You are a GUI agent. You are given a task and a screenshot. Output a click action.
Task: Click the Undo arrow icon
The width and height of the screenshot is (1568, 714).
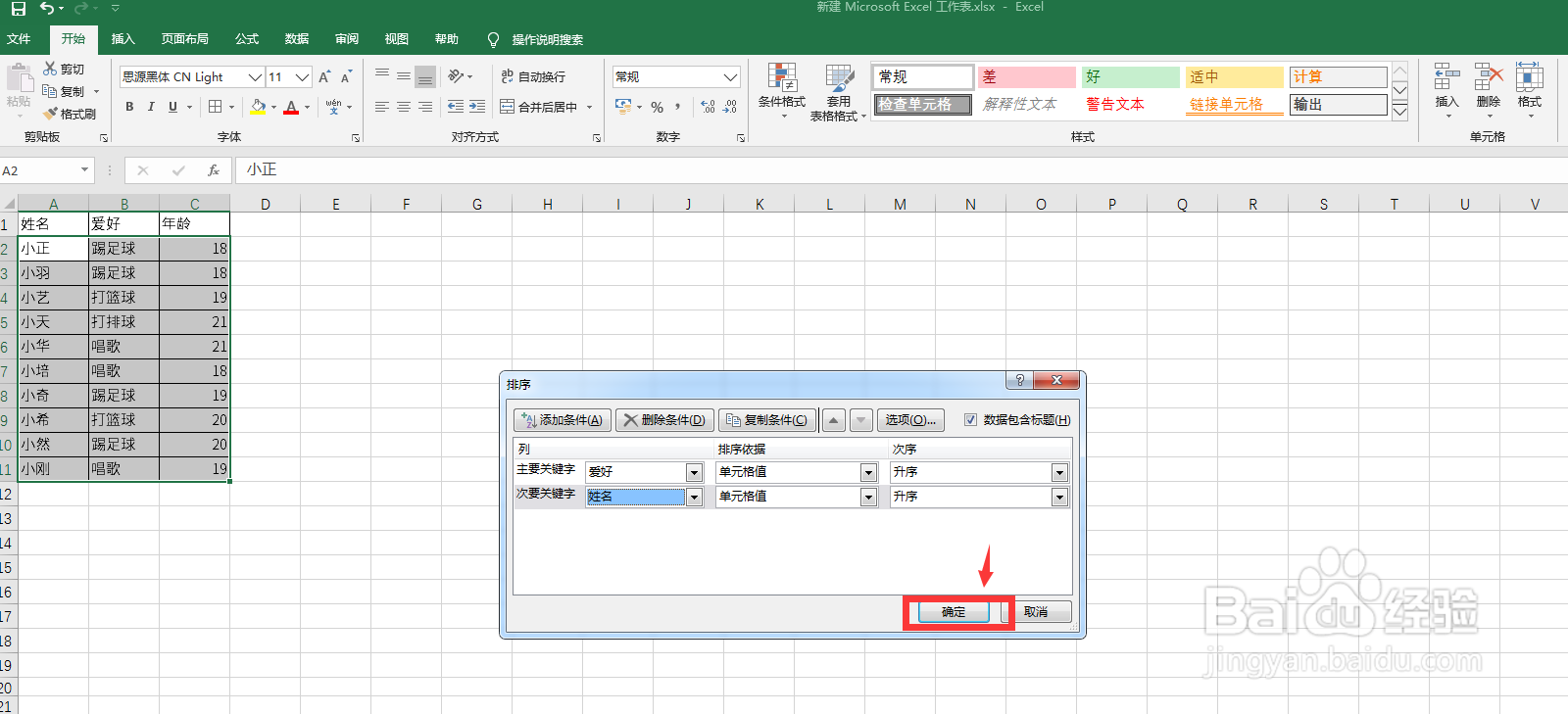click(47, 9)
